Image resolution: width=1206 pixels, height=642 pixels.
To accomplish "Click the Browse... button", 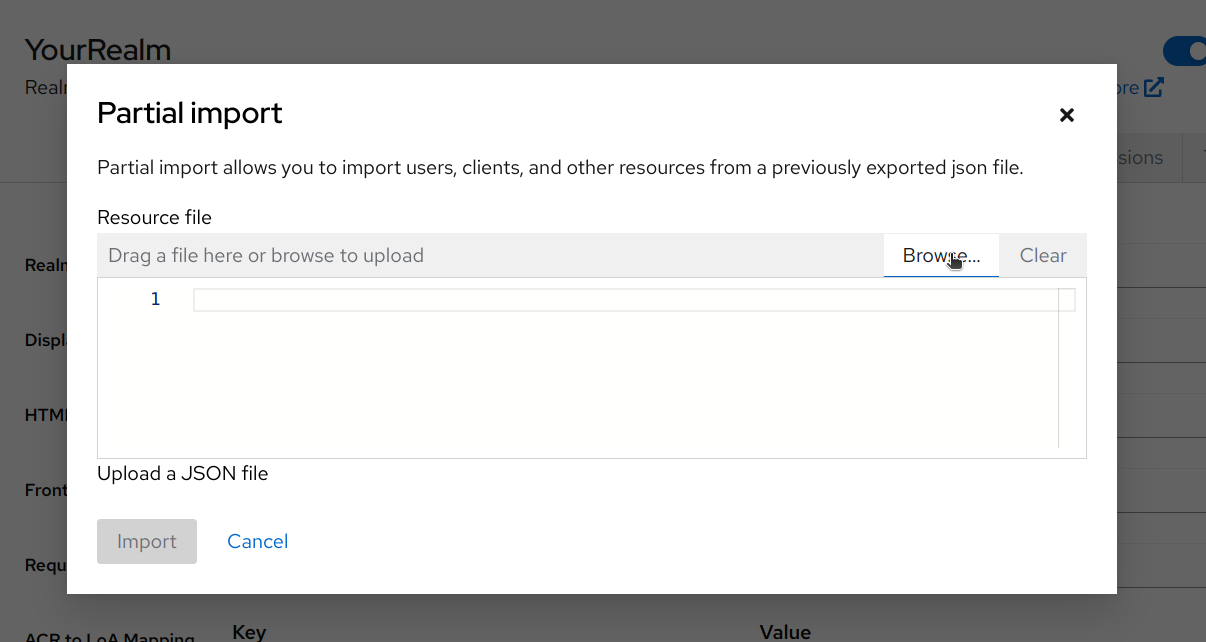I will (x=941, y=255).
